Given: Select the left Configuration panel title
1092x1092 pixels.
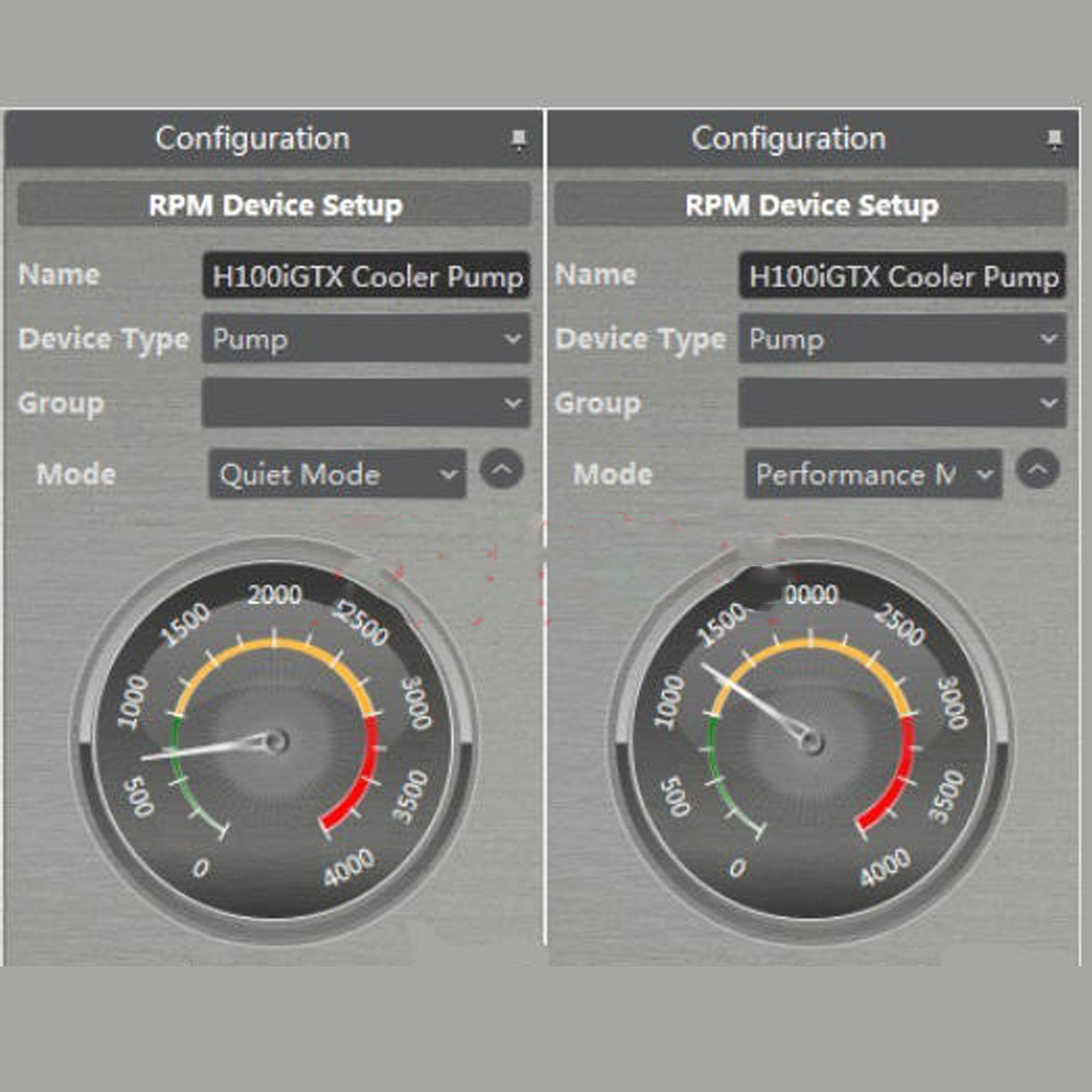Looking at the screenshot, I should (252, 138).
